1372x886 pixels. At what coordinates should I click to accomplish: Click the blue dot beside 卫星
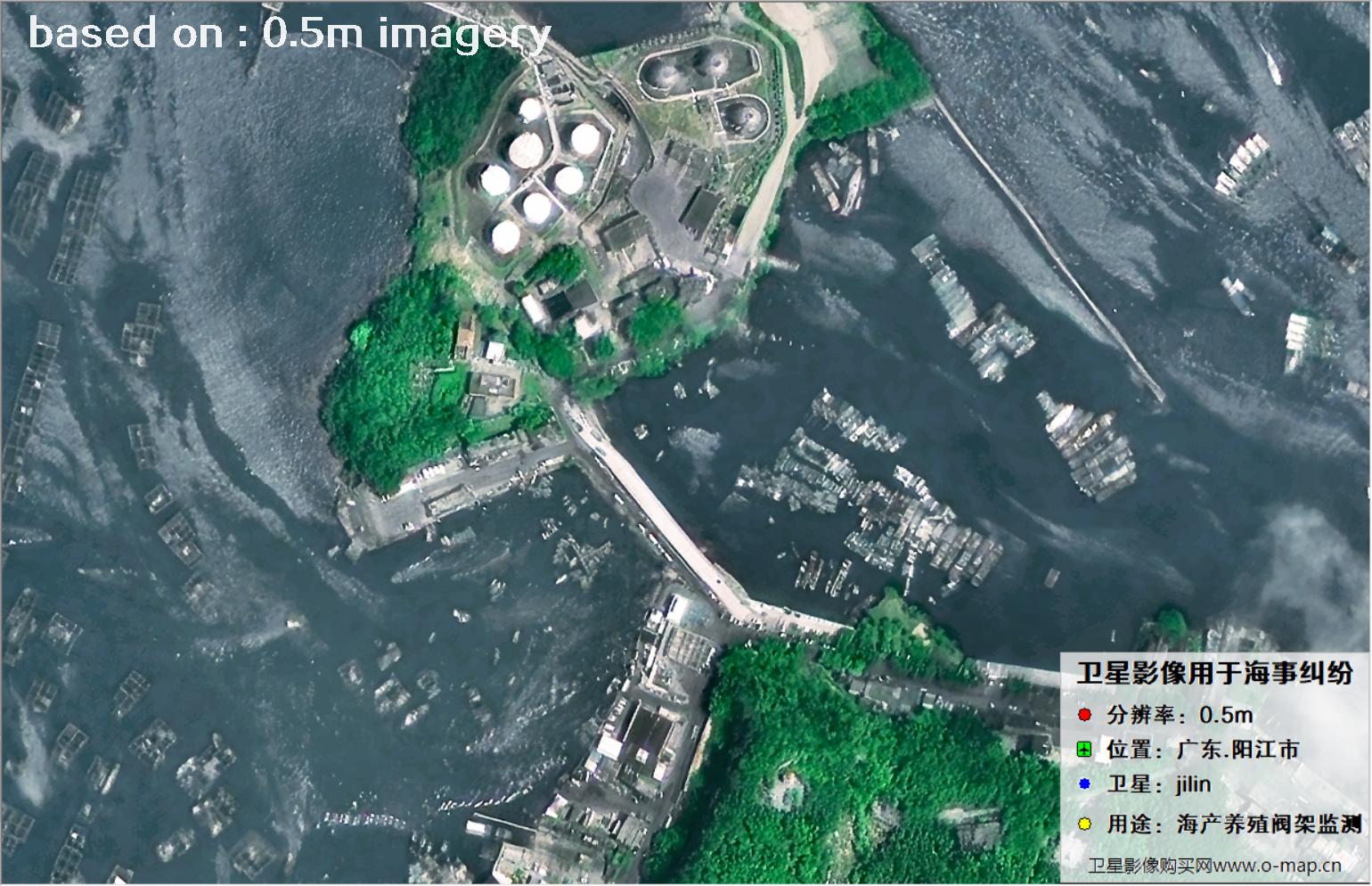click(1084, 784)
